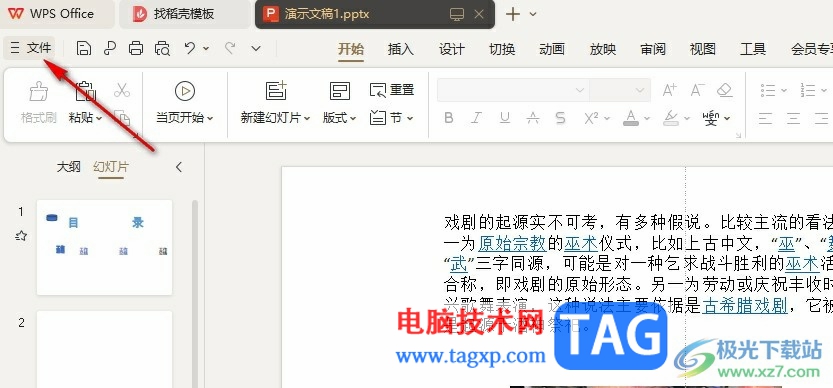Apply the font color A swatch
The image size is (833, 388).
click(x=631, y=118)
